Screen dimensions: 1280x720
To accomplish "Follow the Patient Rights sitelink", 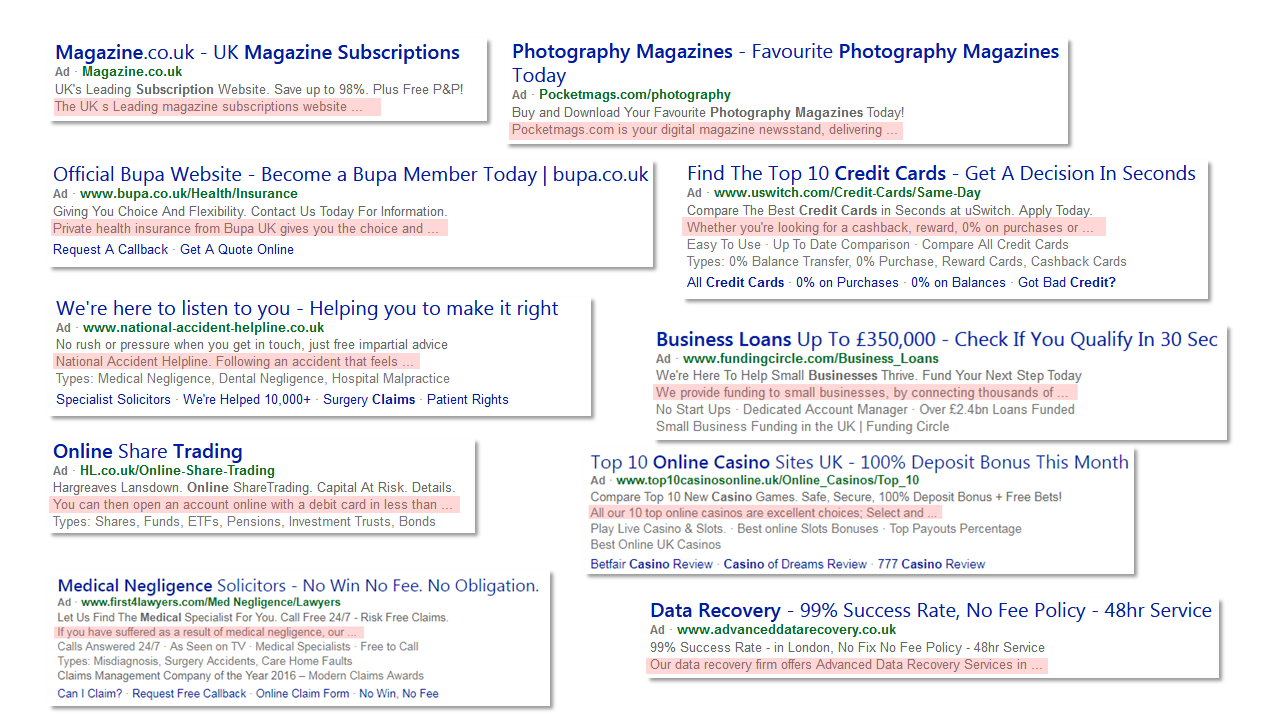I will click(x=468, y=400).
